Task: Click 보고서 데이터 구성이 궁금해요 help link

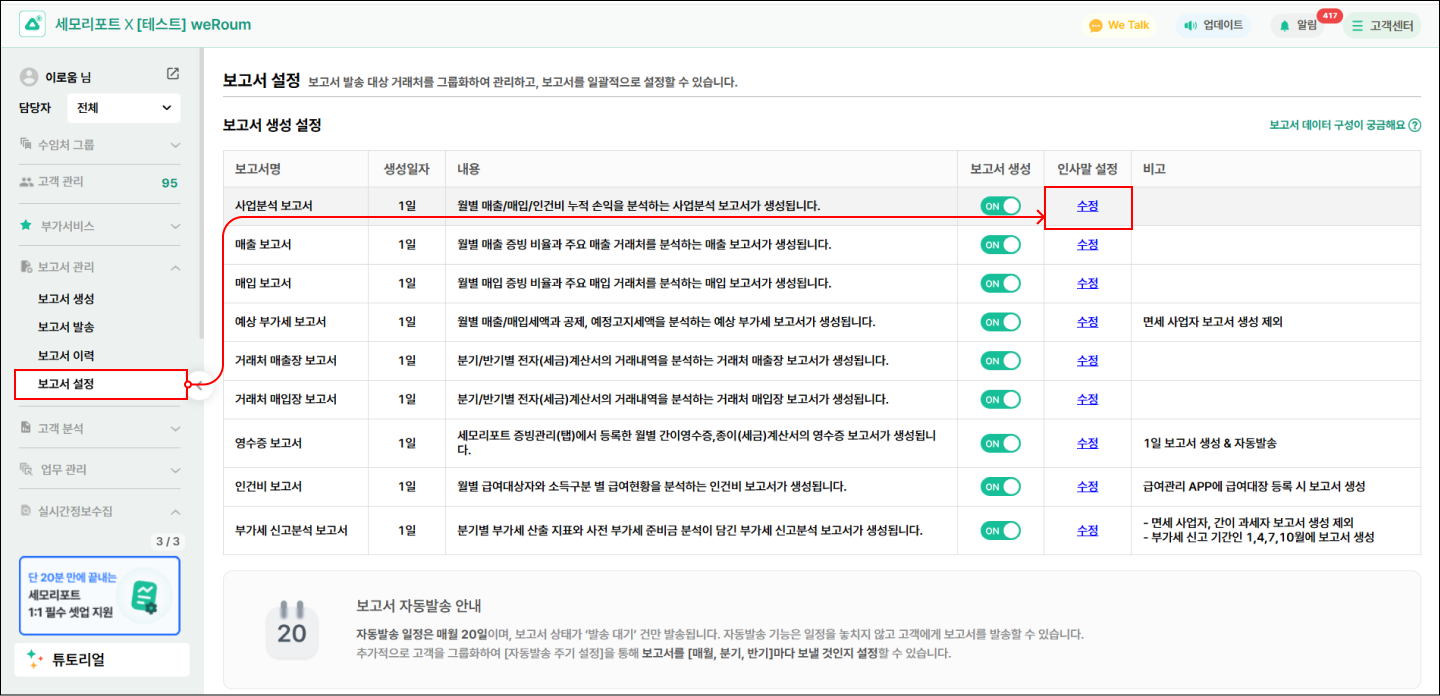Action: 1344,125
